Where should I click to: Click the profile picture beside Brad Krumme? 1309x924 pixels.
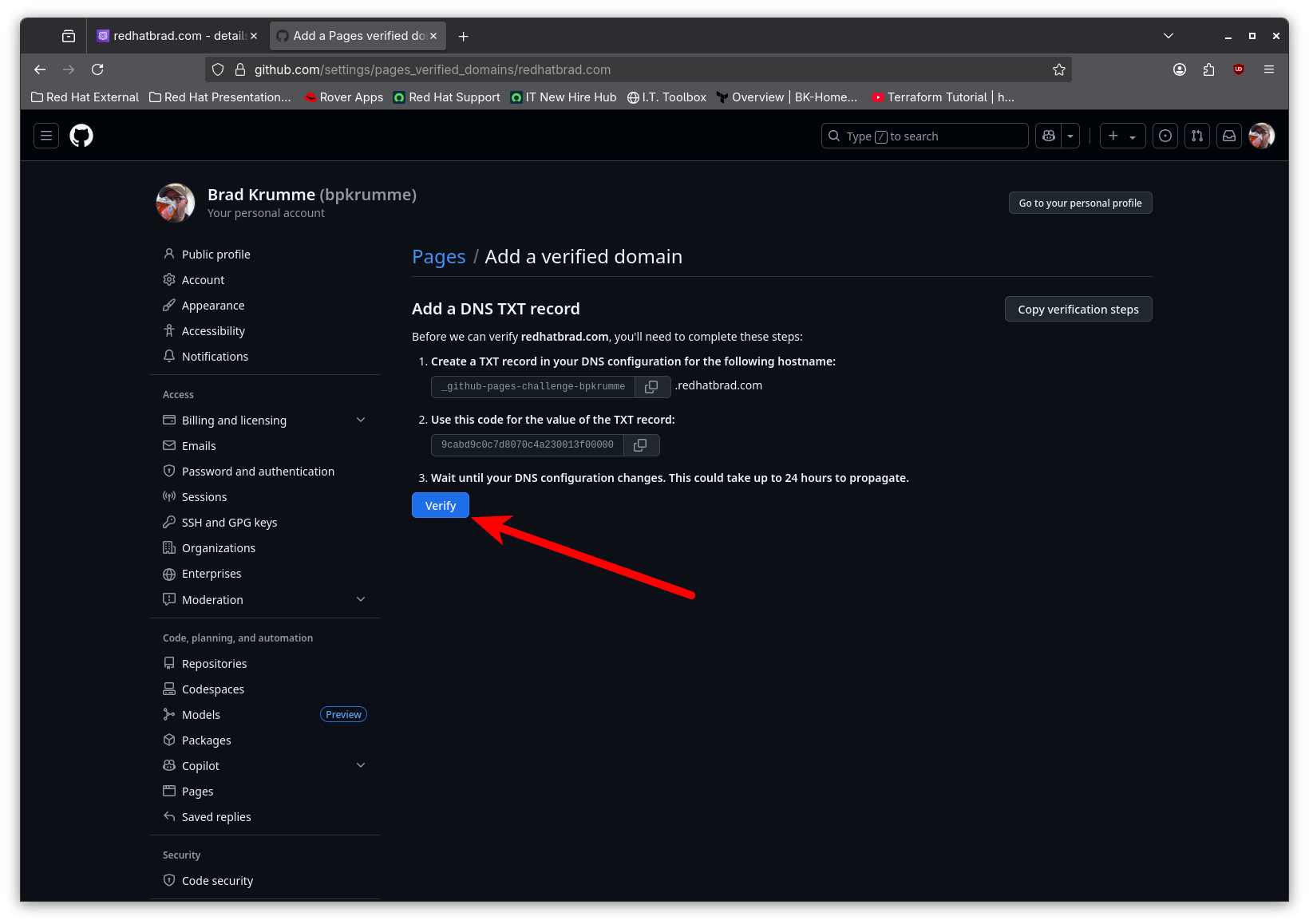click(x=176, y=203)
